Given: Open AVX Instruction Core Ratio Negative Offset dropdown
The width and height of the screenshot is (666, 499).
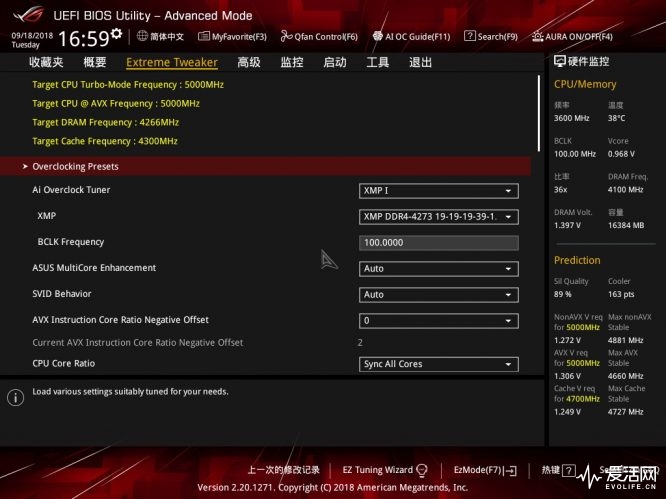Looking at the screenshot, I should coord(438,321).
